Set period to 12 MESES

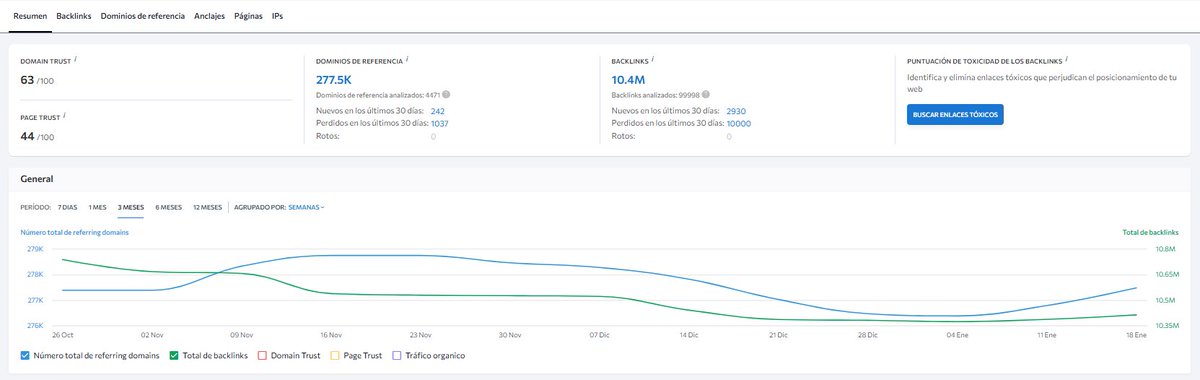point(207,207)
